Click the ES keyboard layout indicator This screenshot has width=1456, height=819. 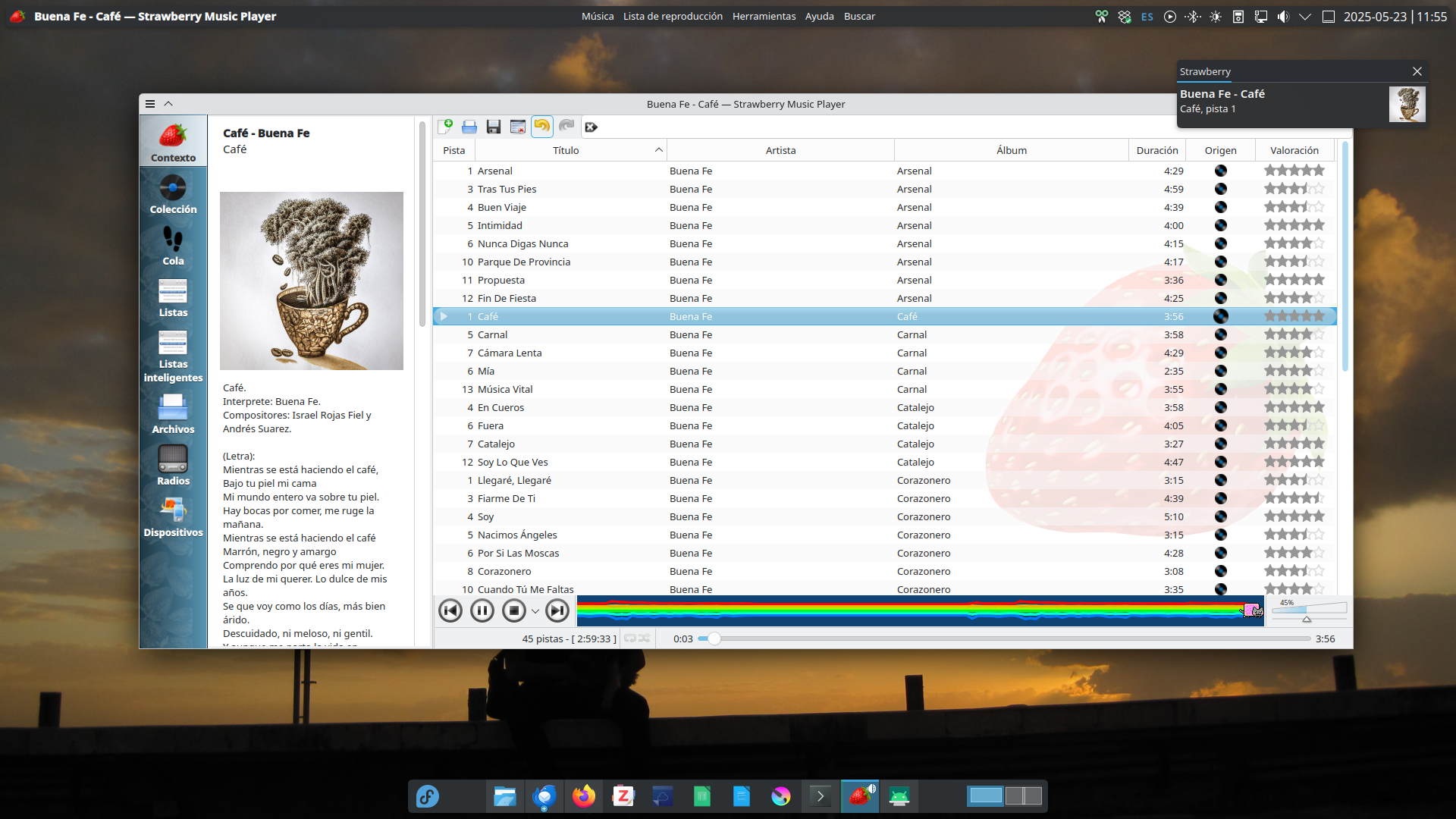[x=1147, y=17]
